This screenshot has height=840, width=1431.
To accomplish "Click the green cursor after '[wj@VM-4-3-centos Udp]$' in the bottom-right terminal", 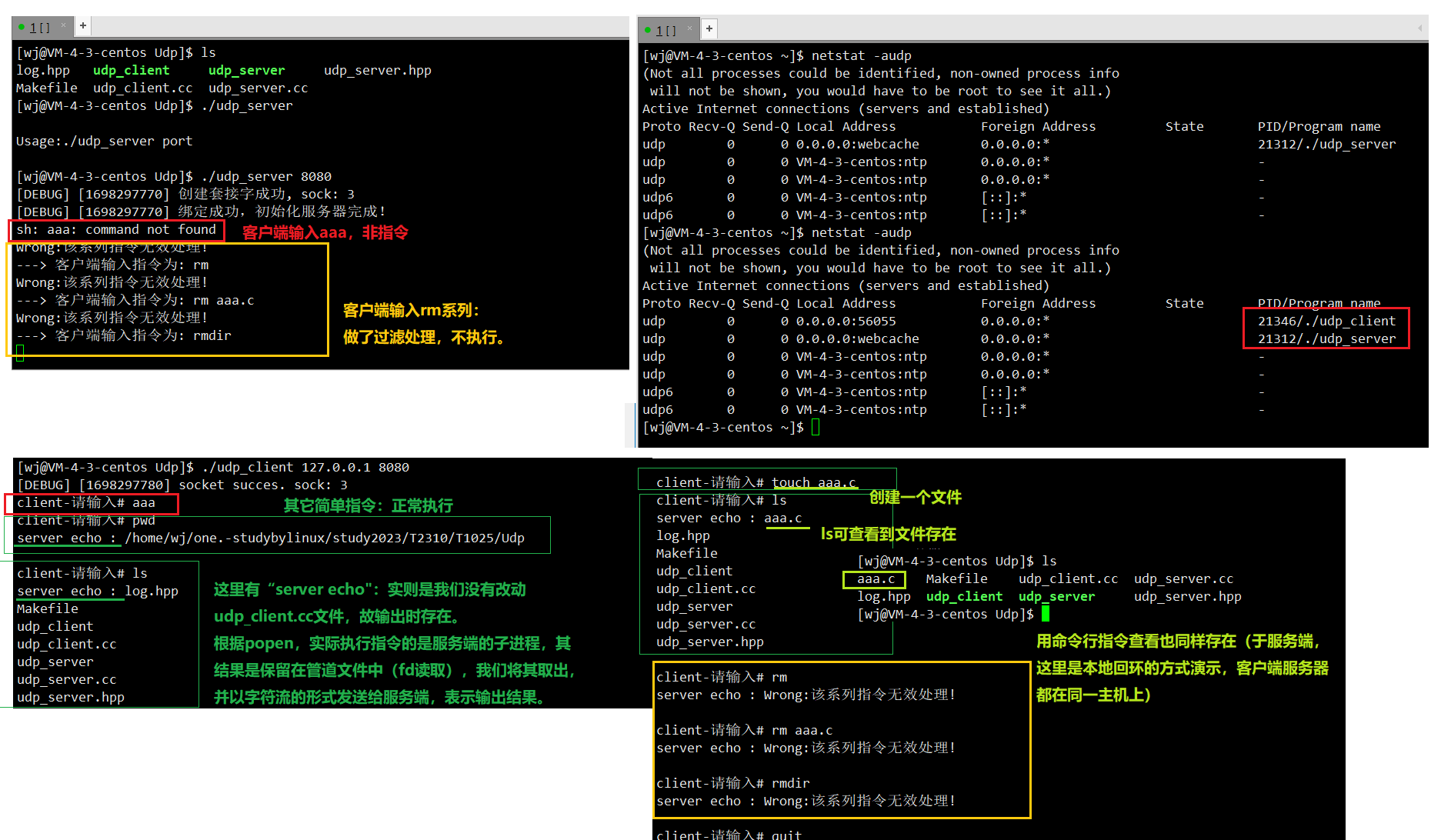I will [x=1046, y=614].
